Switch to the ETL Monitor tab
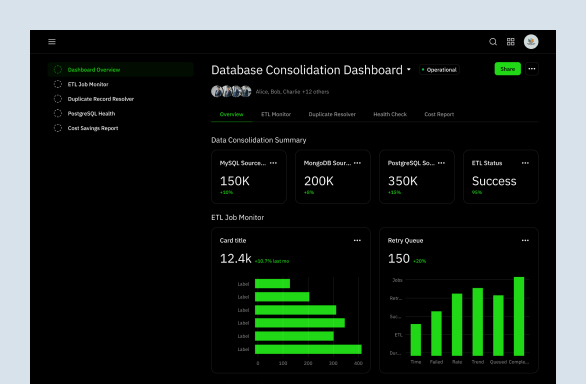Viewport: 586px width, 384px height. [x=276, y=114]
